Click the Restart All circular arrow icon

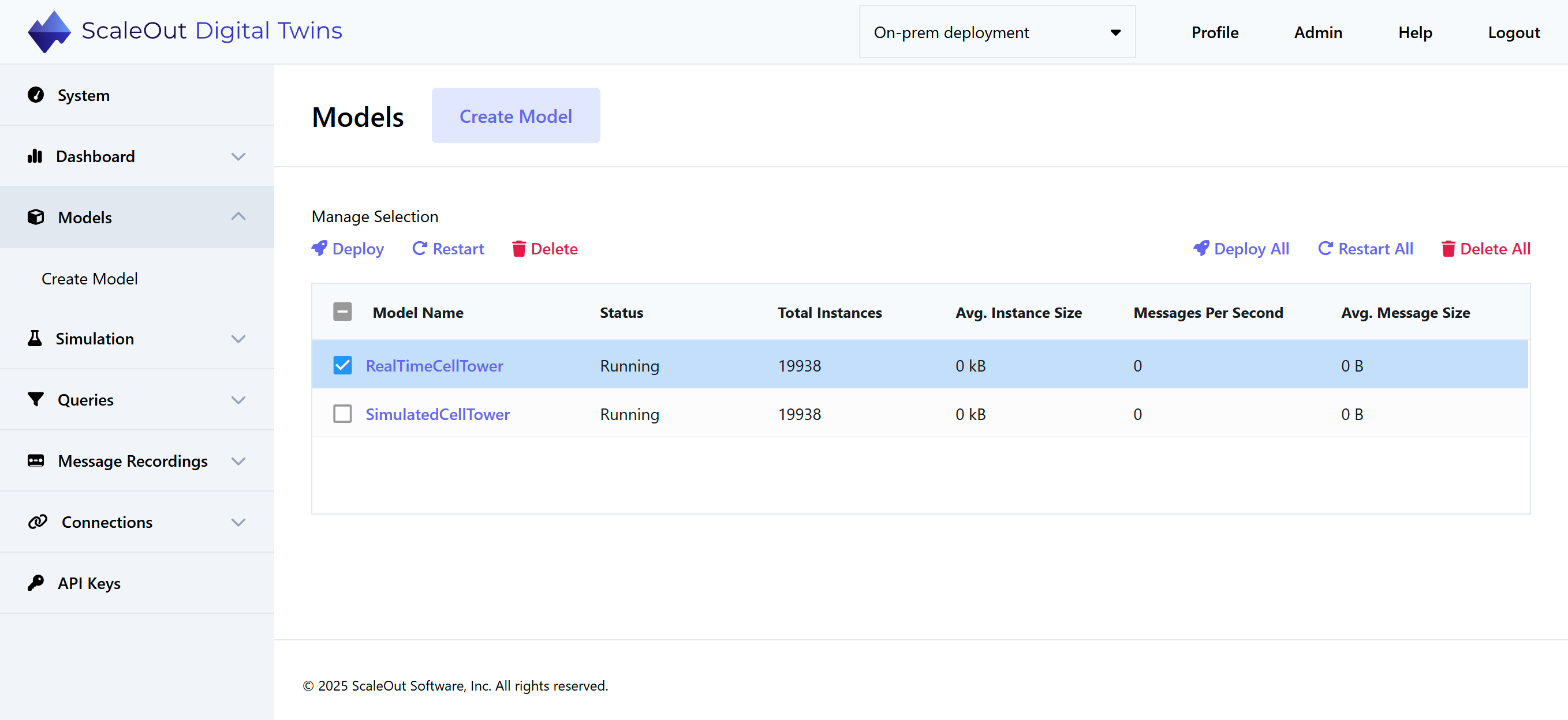1325,248
